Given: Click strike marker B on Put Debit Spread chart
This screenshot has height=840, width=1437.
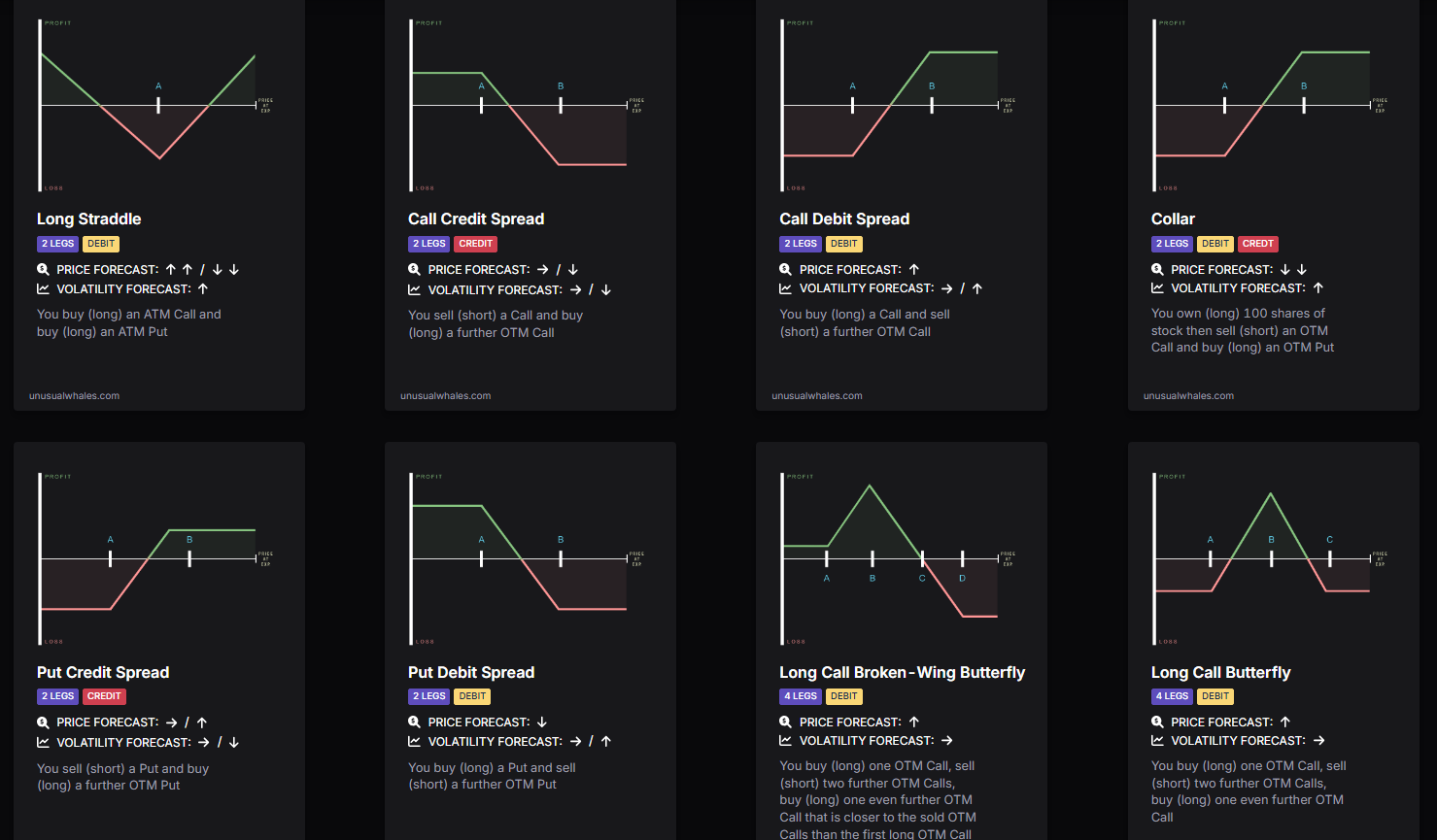Looking at the screenshot, I should (561, 557).
